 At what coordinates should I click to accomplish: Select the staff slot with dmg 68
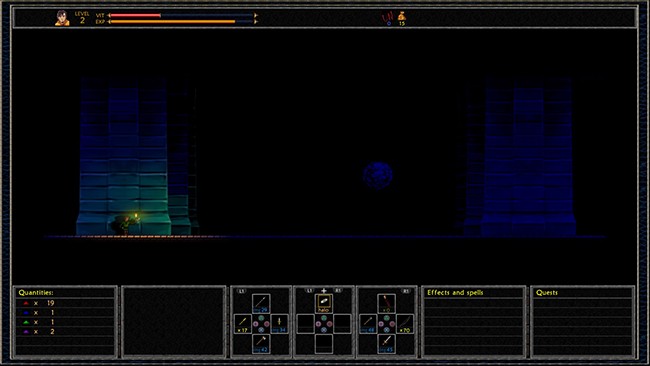pyautogui.click(x=368, y=323)
